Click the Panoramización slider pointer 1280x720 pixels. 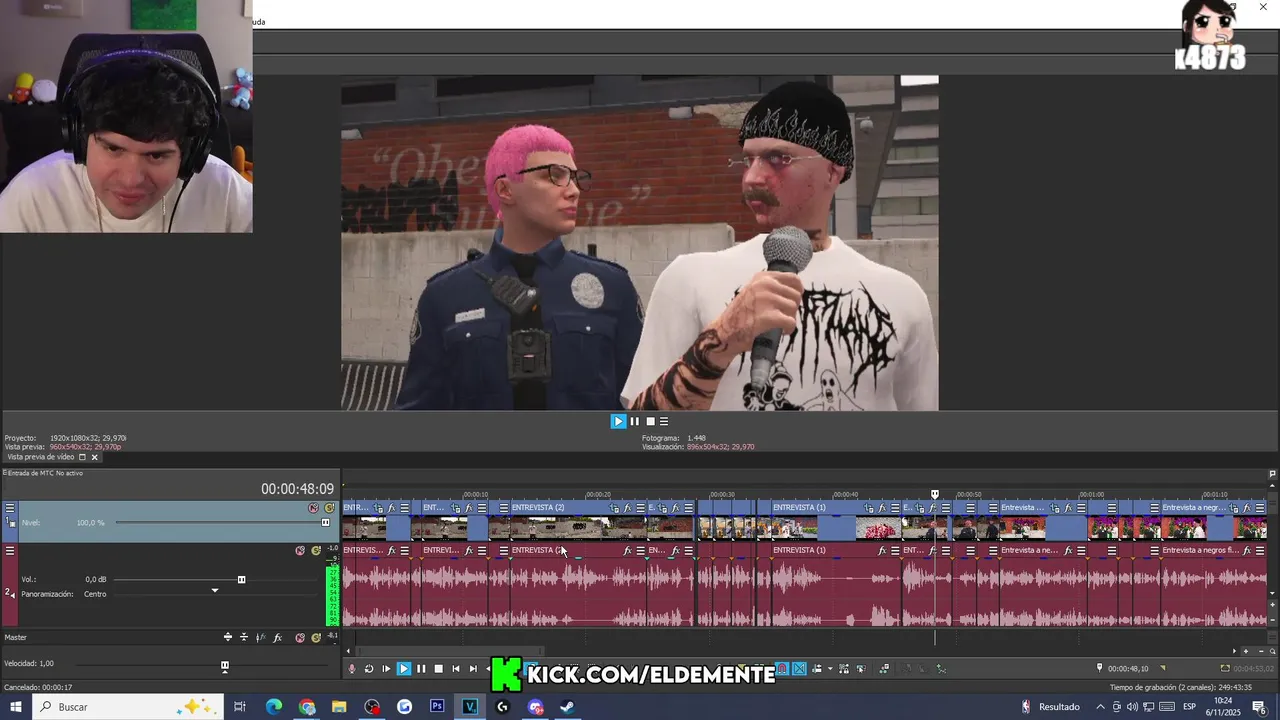click(x=214, y=590)
